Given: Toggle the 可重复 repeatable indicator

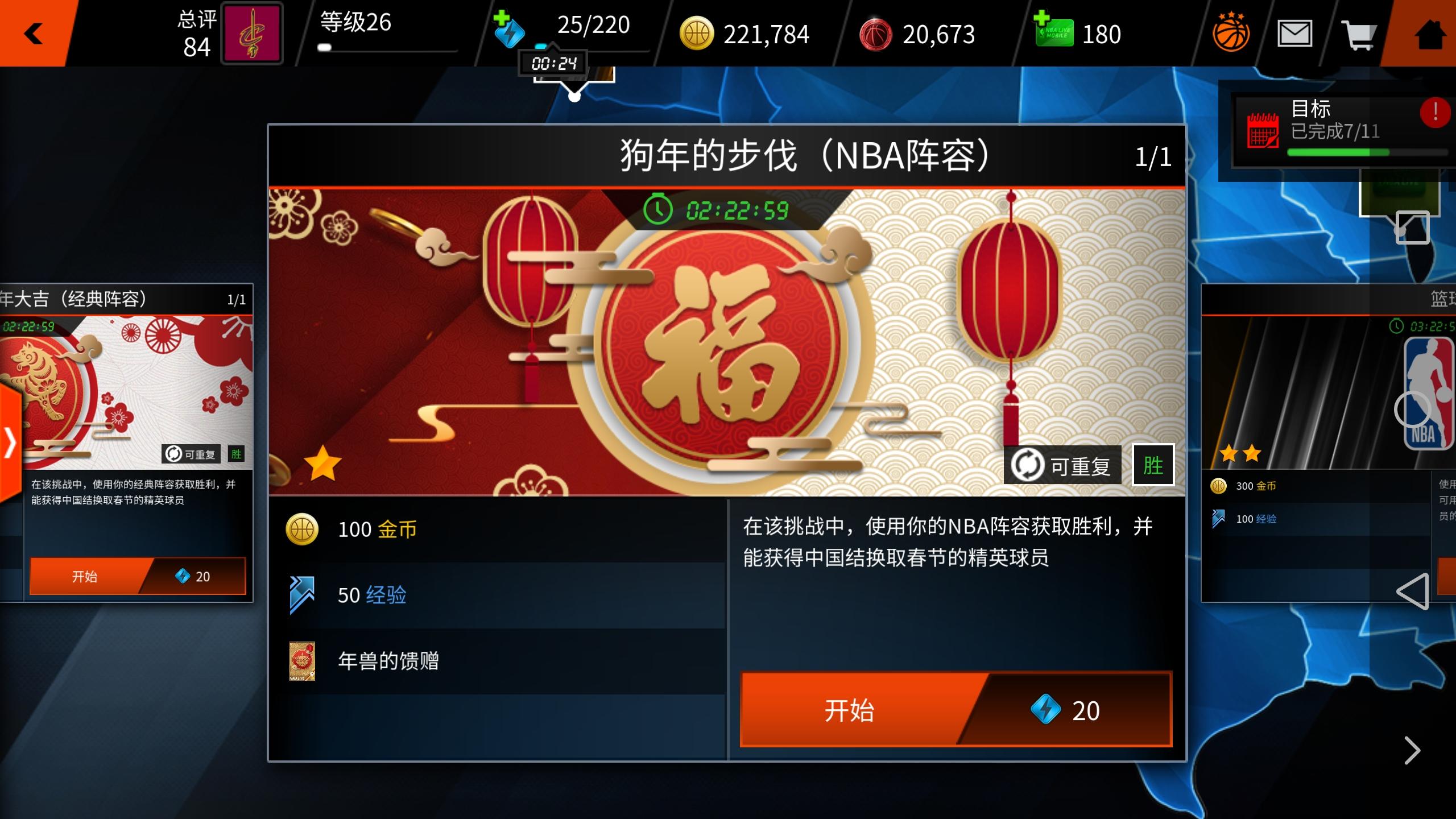Looking at the screenshot, I should (1062, 465).
